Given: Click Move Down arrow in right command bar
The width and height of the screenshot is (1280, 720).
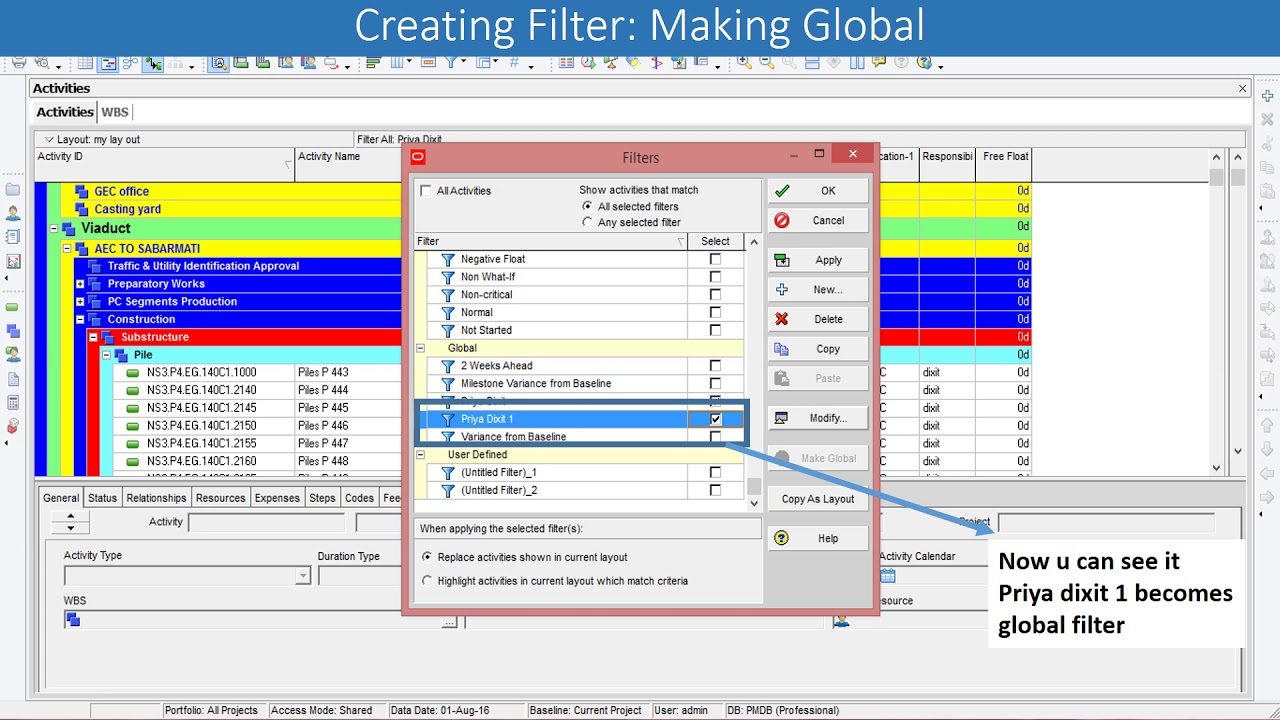Looking at the screenshot, I should [x=1267, y=450].
